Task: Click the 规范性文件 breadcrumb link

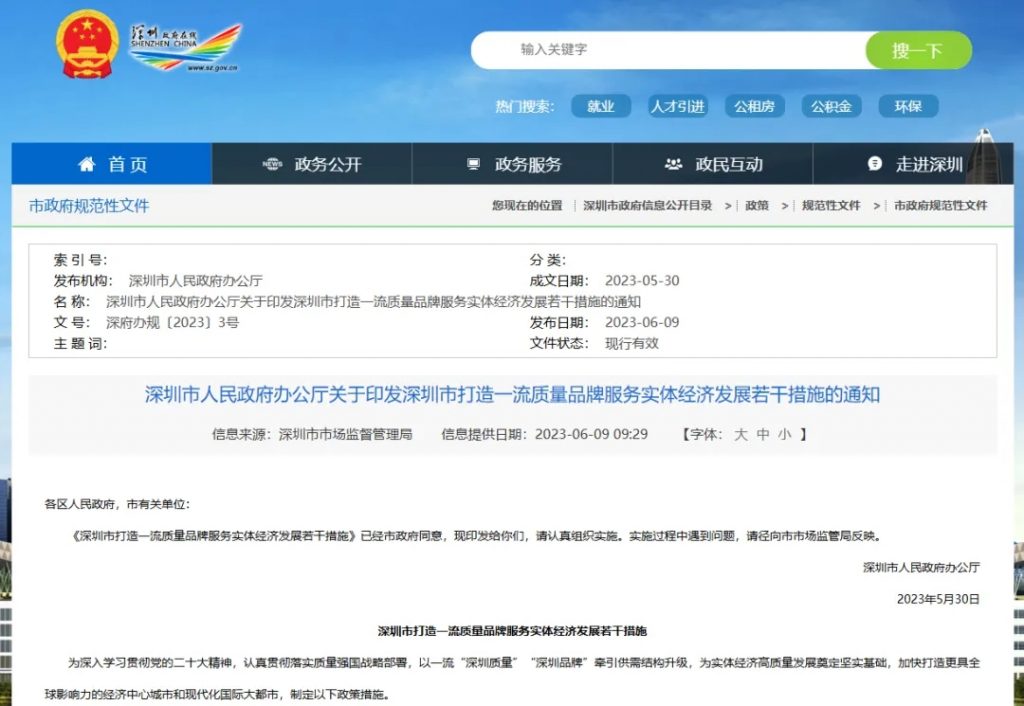Action: tap(831, 205)
